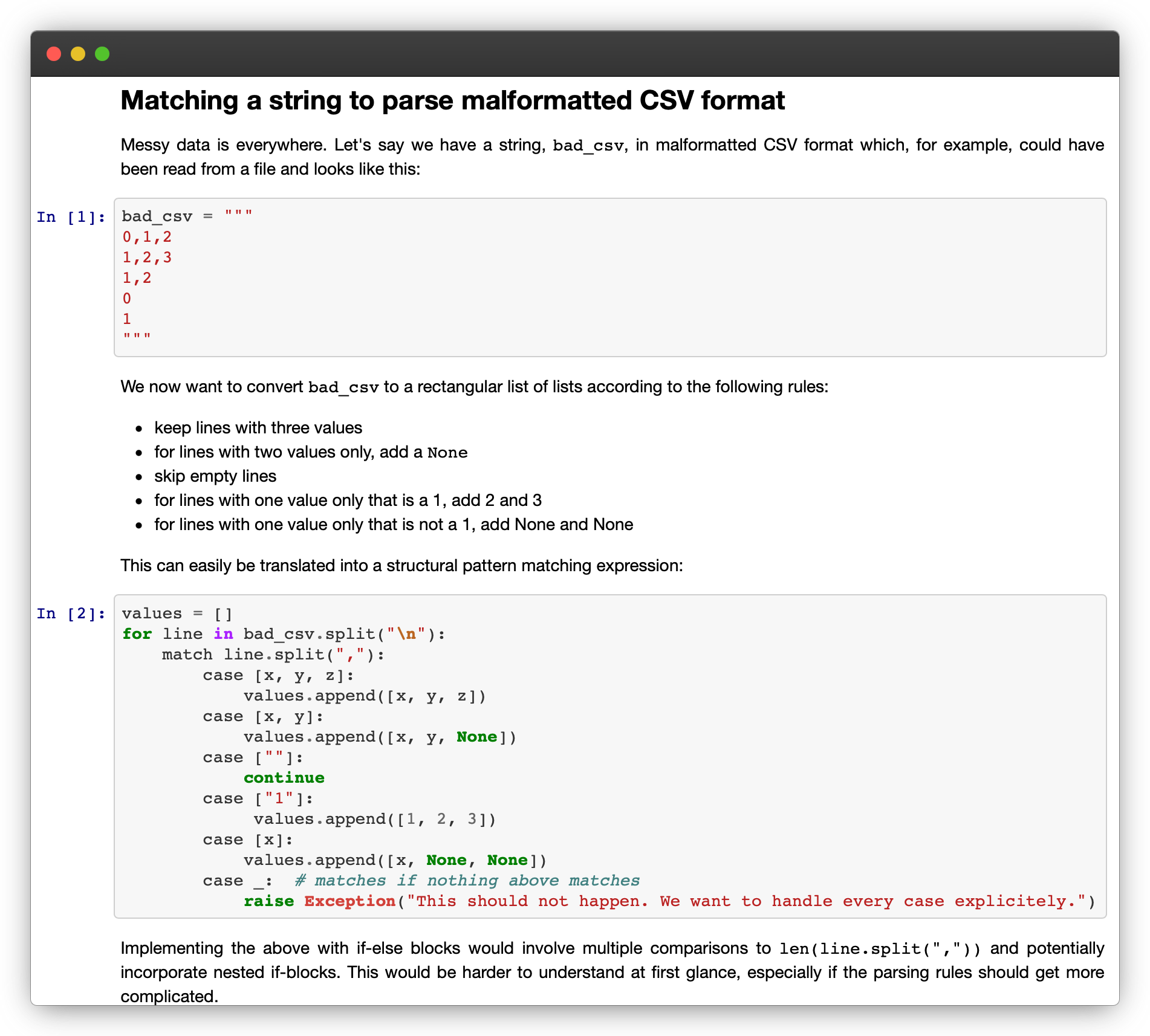Click the comment '# matches if nothing above matches'
The width and height of the screenshot is (1150, 1036).
[467, 881]
